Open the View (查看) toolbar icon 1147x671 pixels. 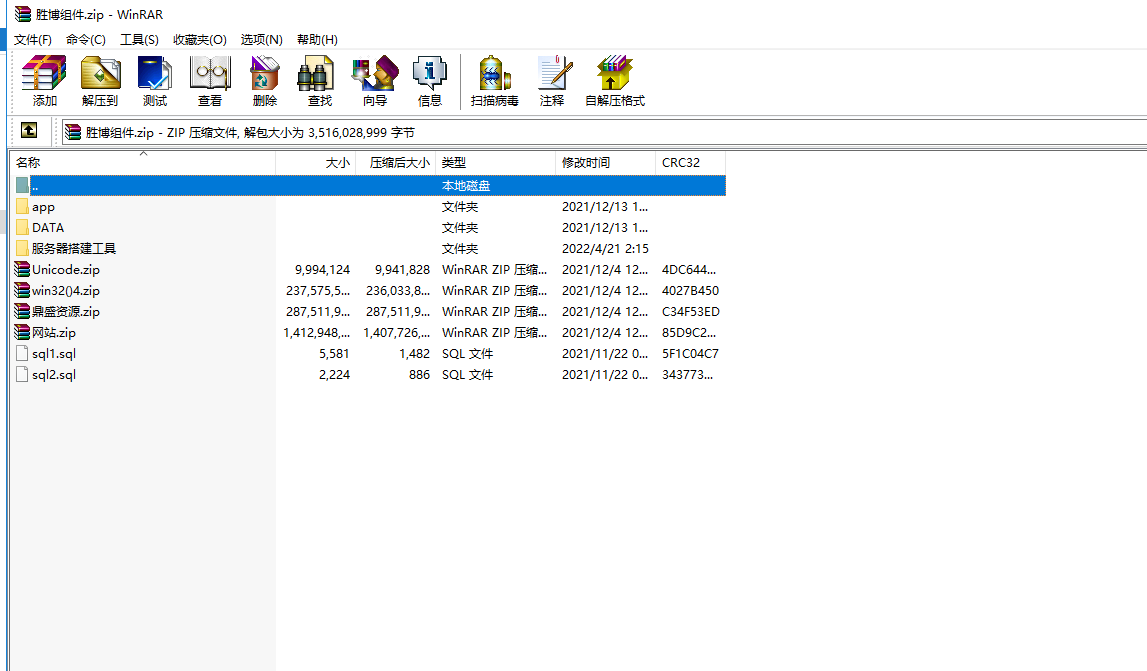[x=210, y=80]
